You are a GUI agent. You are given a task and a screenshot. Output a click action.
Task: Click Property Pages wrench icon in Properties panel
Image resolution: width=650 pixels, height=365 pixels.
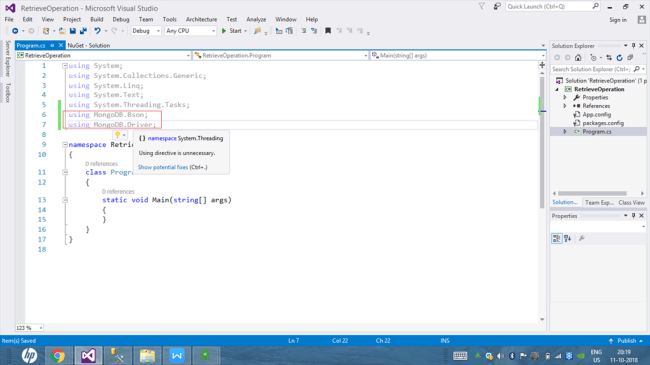click(582, 238)
